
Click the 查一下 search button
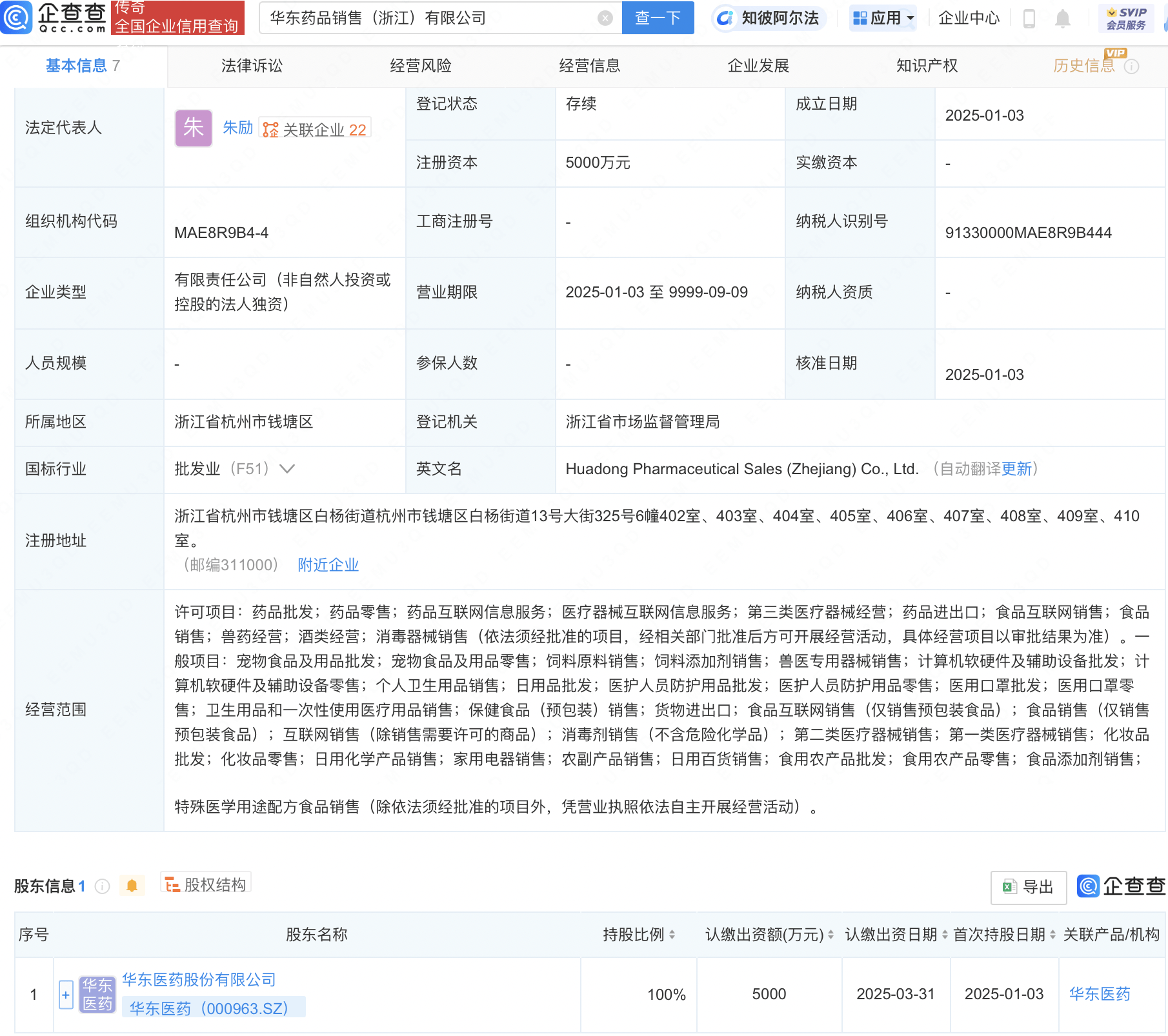[658, 17]
